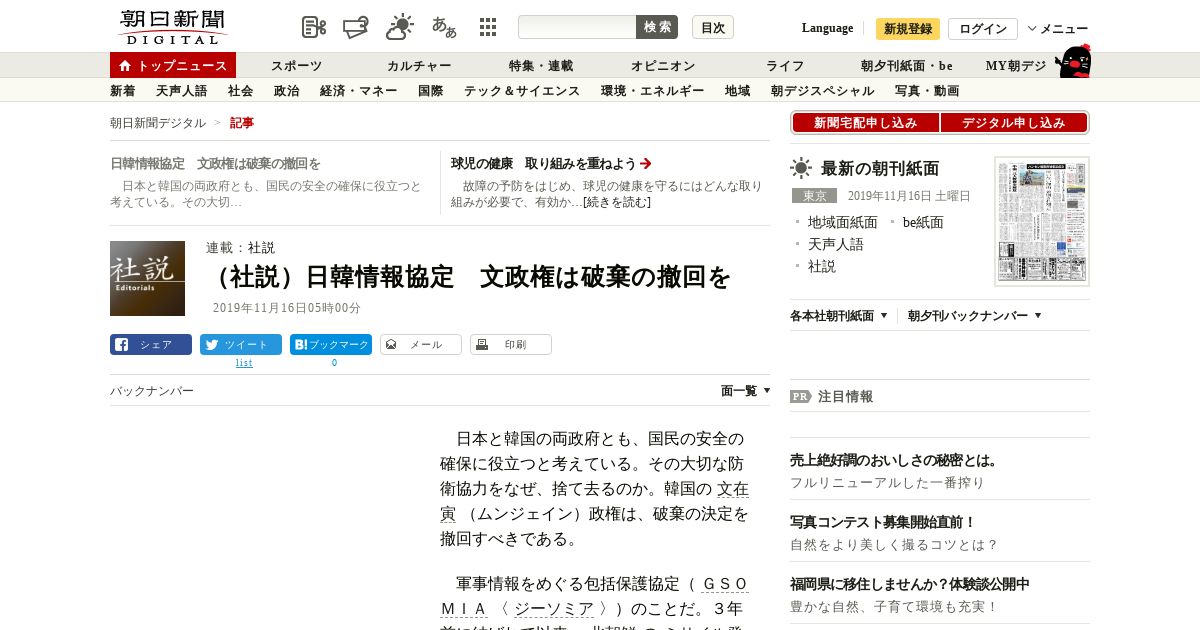Viewport: 1200px width, 630px height.
Task: Expand the メニュー dropdown
Action: pos(1057,29)
